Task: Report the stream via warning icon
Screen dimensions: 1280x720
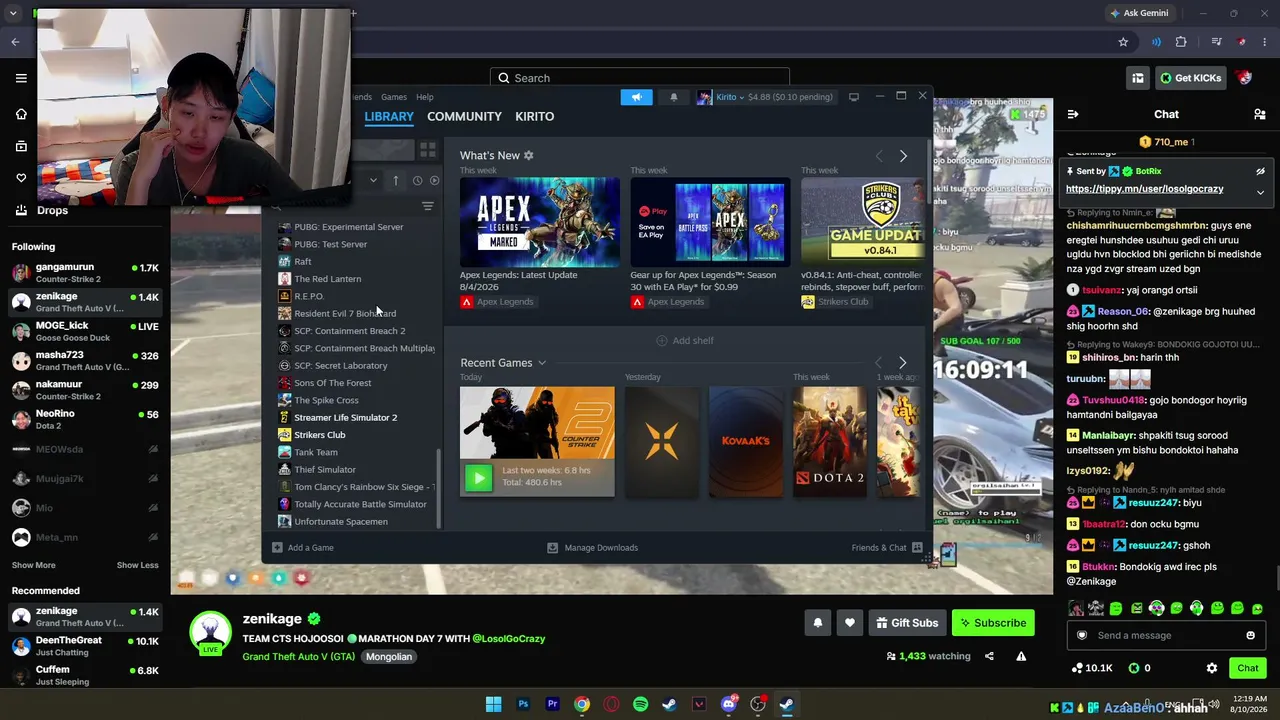Action: point(1021,656)
